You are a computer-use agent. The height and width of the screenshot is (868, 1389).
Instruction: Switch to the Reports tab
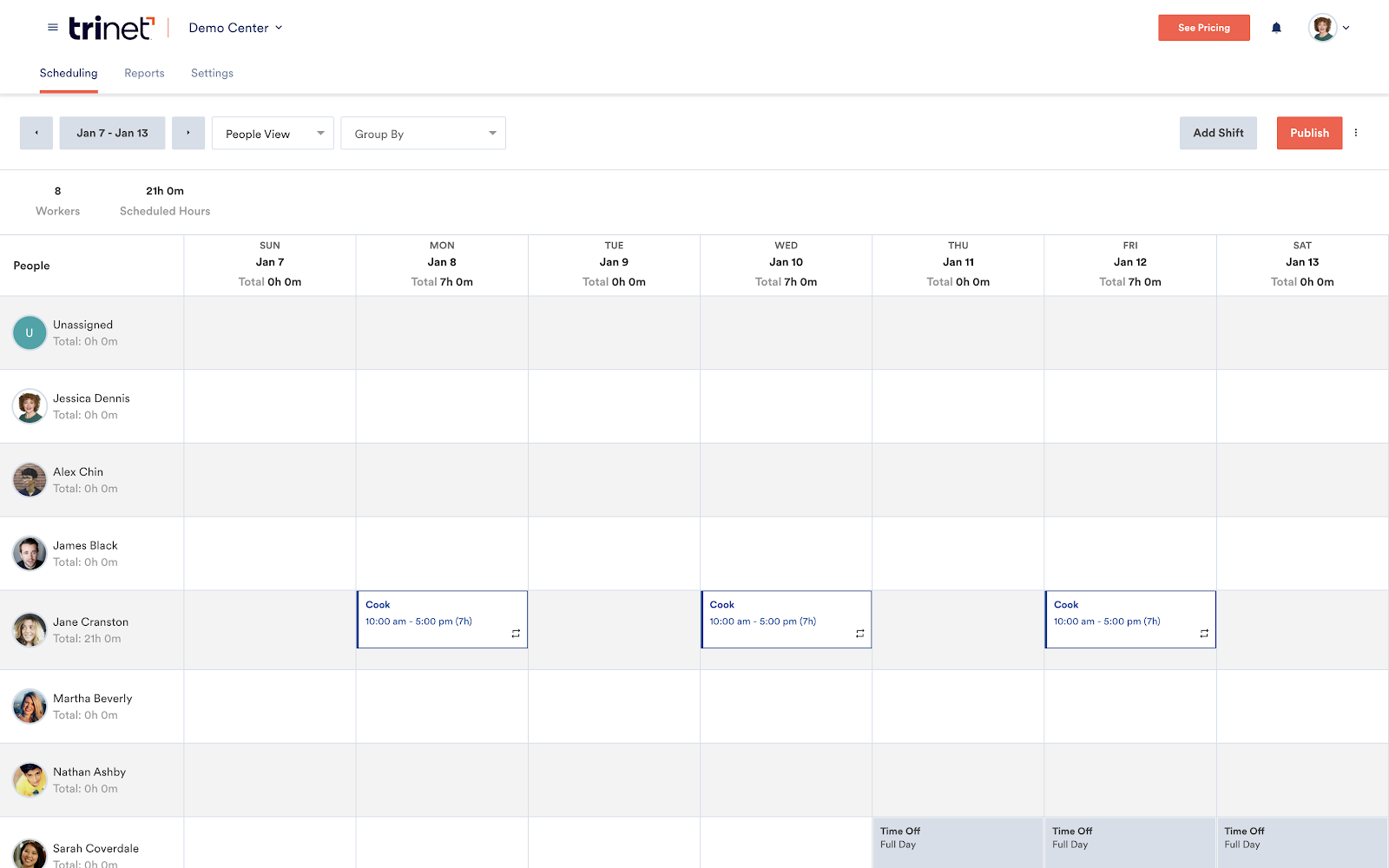click(x=144, y=73)
